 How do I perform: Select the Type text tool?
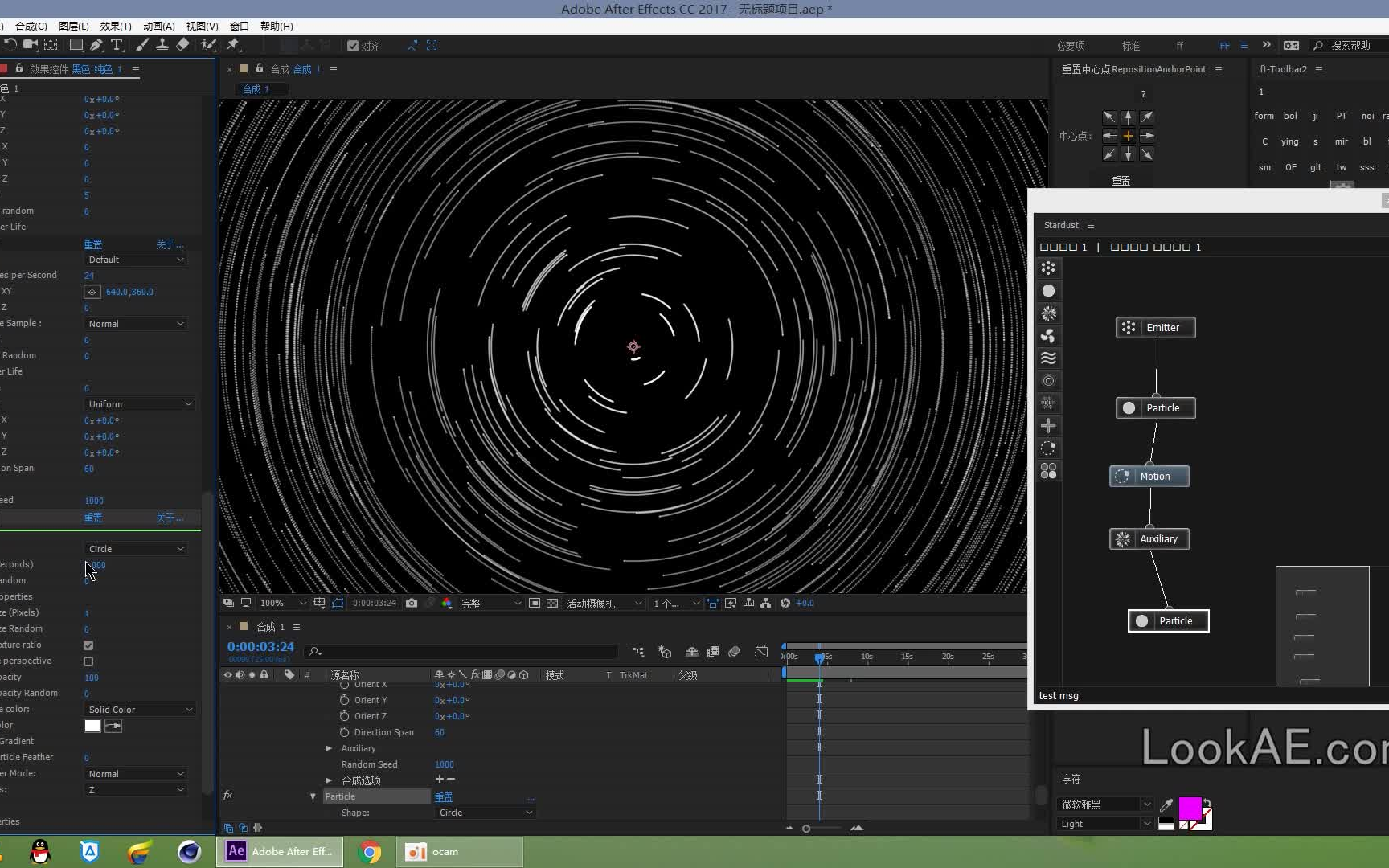click(x=117, y=45)
